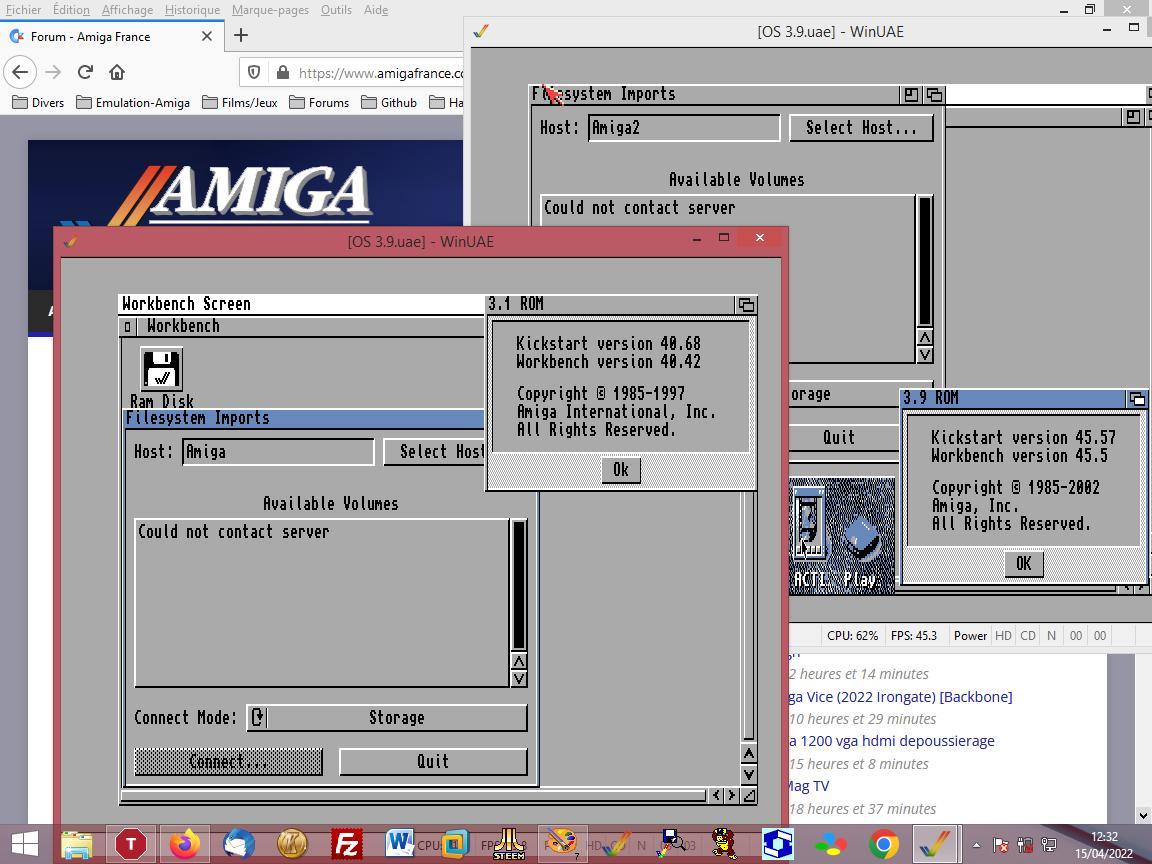Show hidden system tray icons

(976, 845)
